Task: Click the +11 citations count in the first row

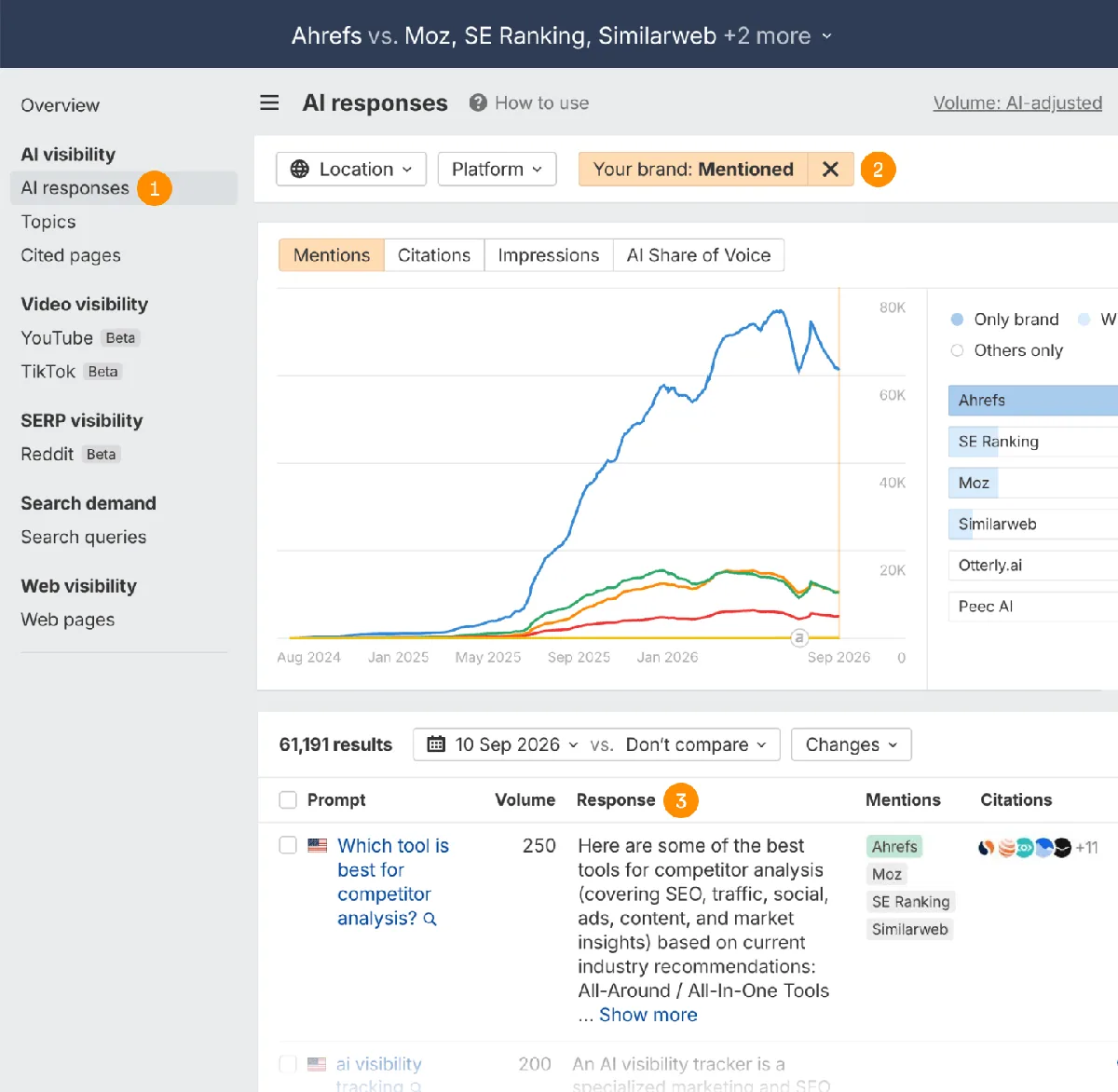Action: pos(1086,848)
